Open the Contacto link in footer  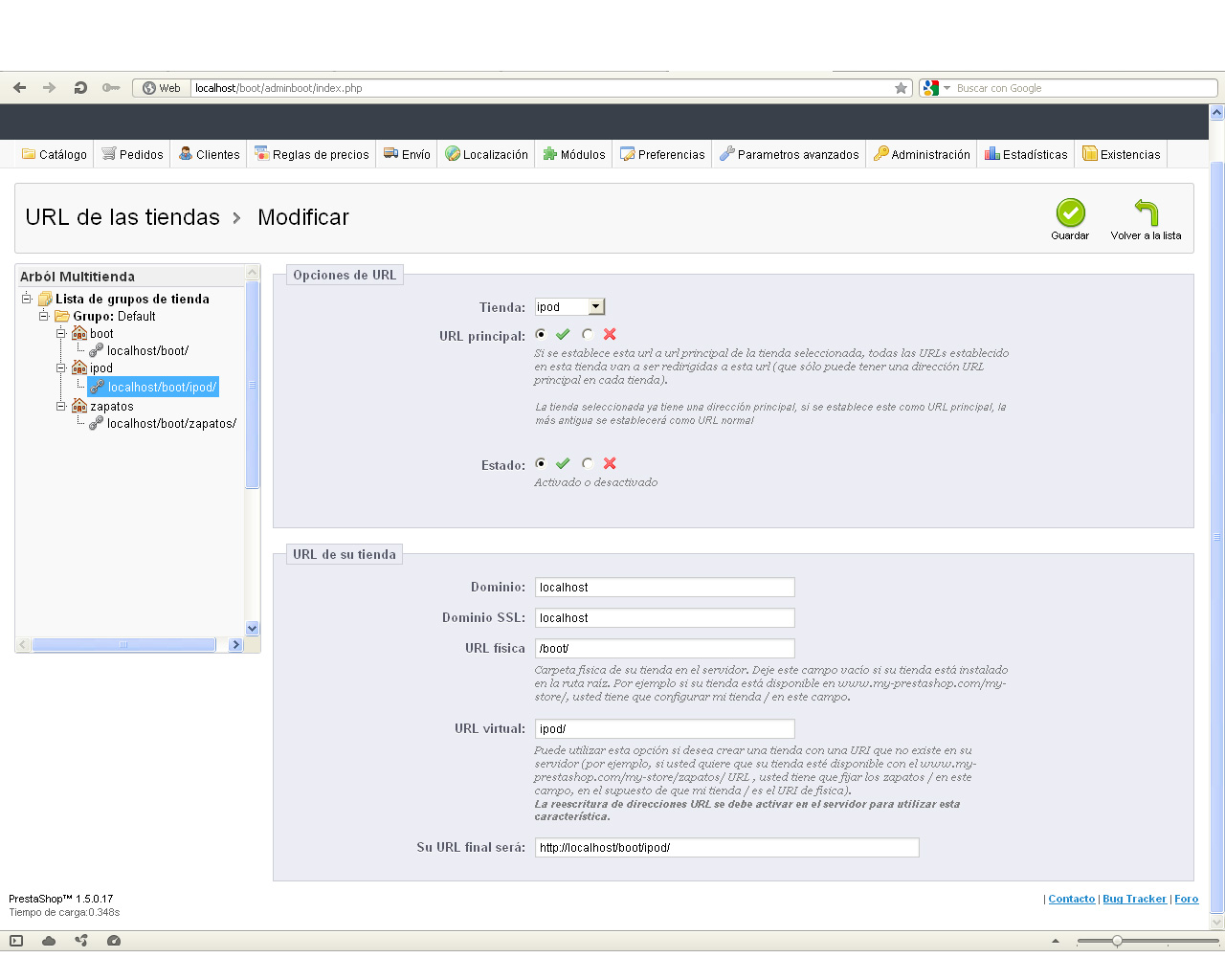point(1072,899)
